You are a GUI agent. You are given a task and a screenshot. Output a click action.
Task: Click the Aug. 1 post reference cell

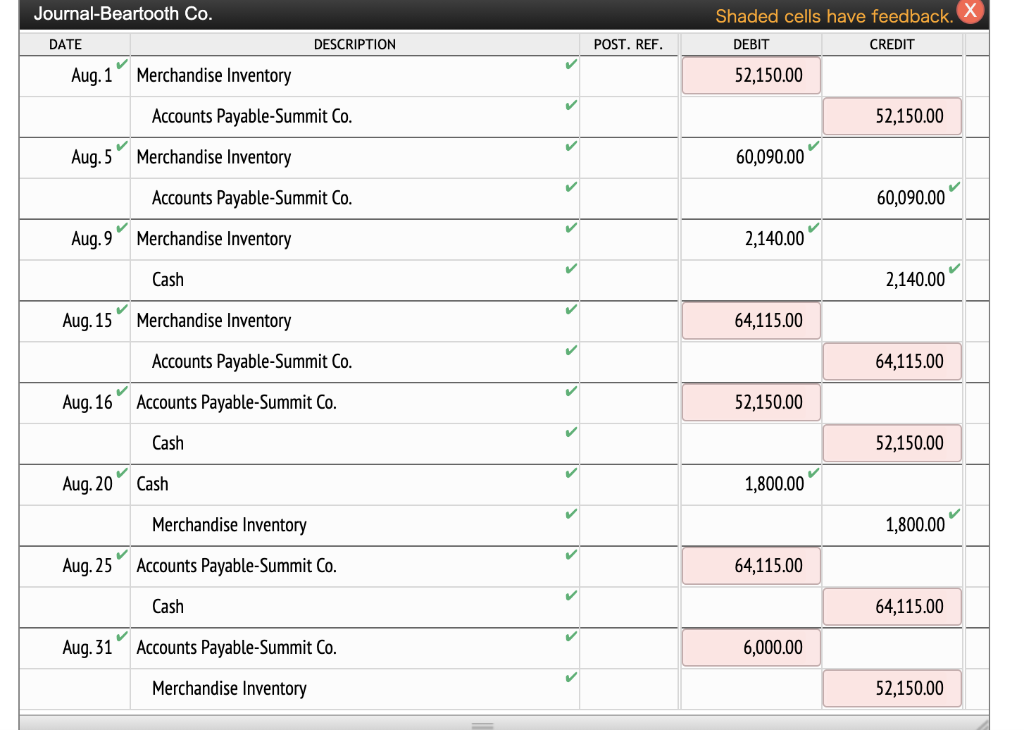point(629,76)
